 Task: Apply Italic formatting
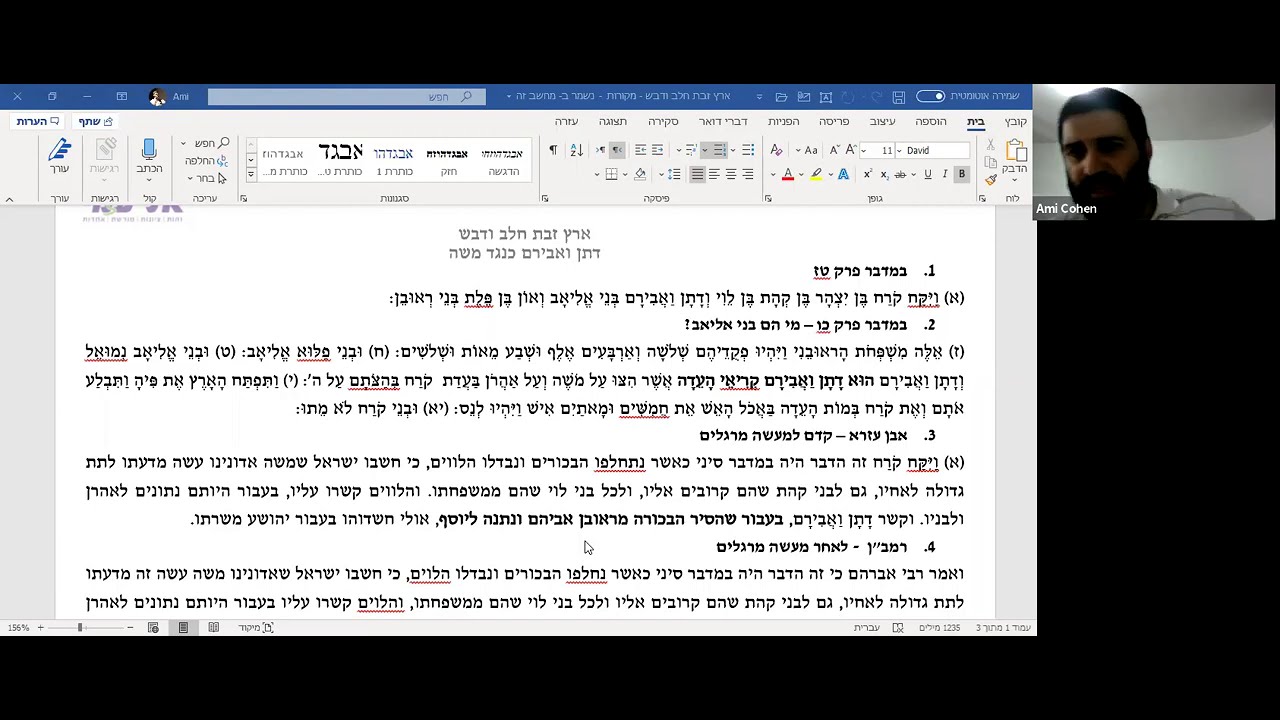coord(945,174)
